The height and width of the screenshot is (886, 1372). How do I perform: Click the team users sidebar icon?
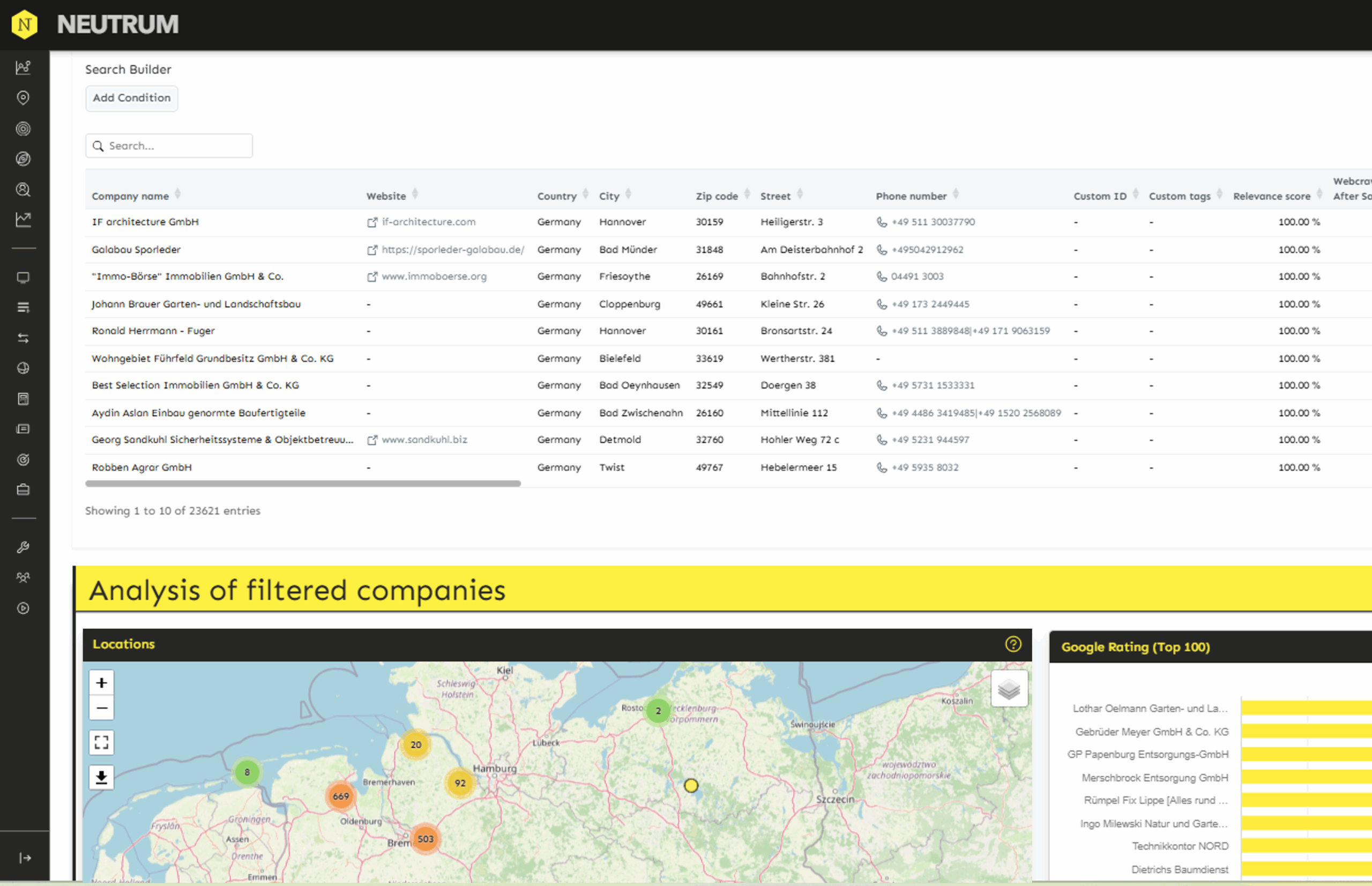(x=23, y=577)
